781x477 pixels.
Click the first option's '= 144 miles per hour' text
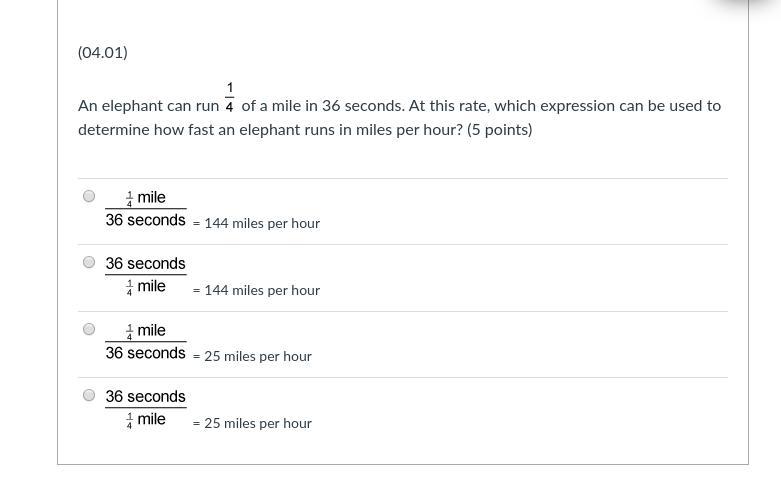point(256,223)
